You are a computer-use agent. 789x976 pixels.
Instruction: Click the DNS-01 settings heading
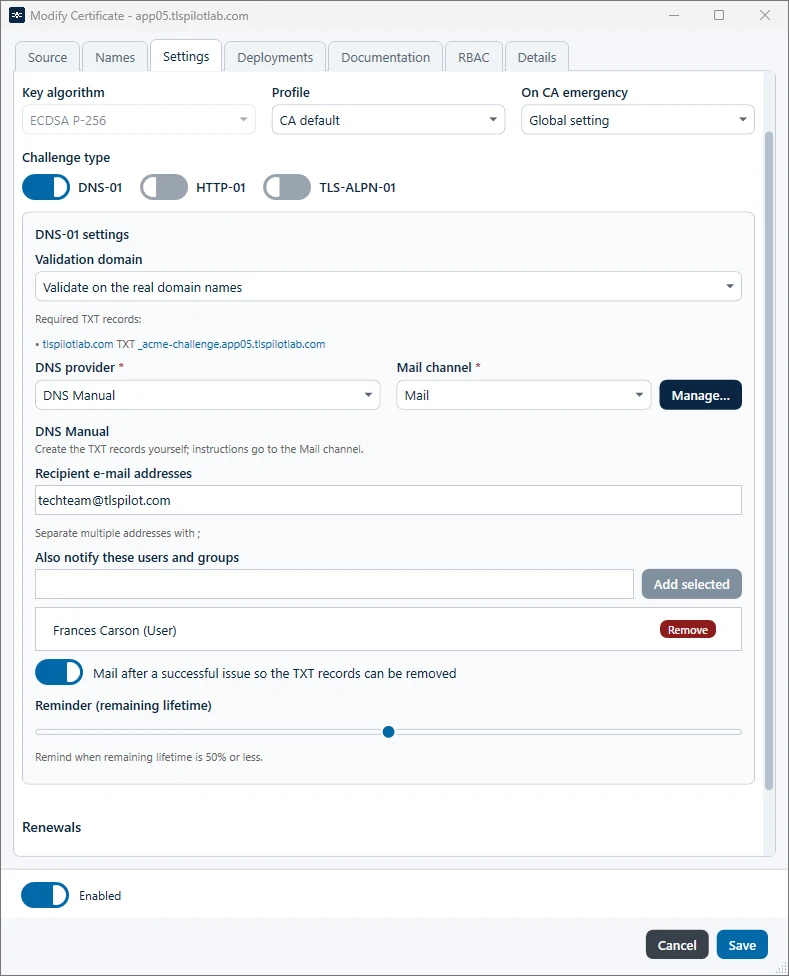click(82, 235)
